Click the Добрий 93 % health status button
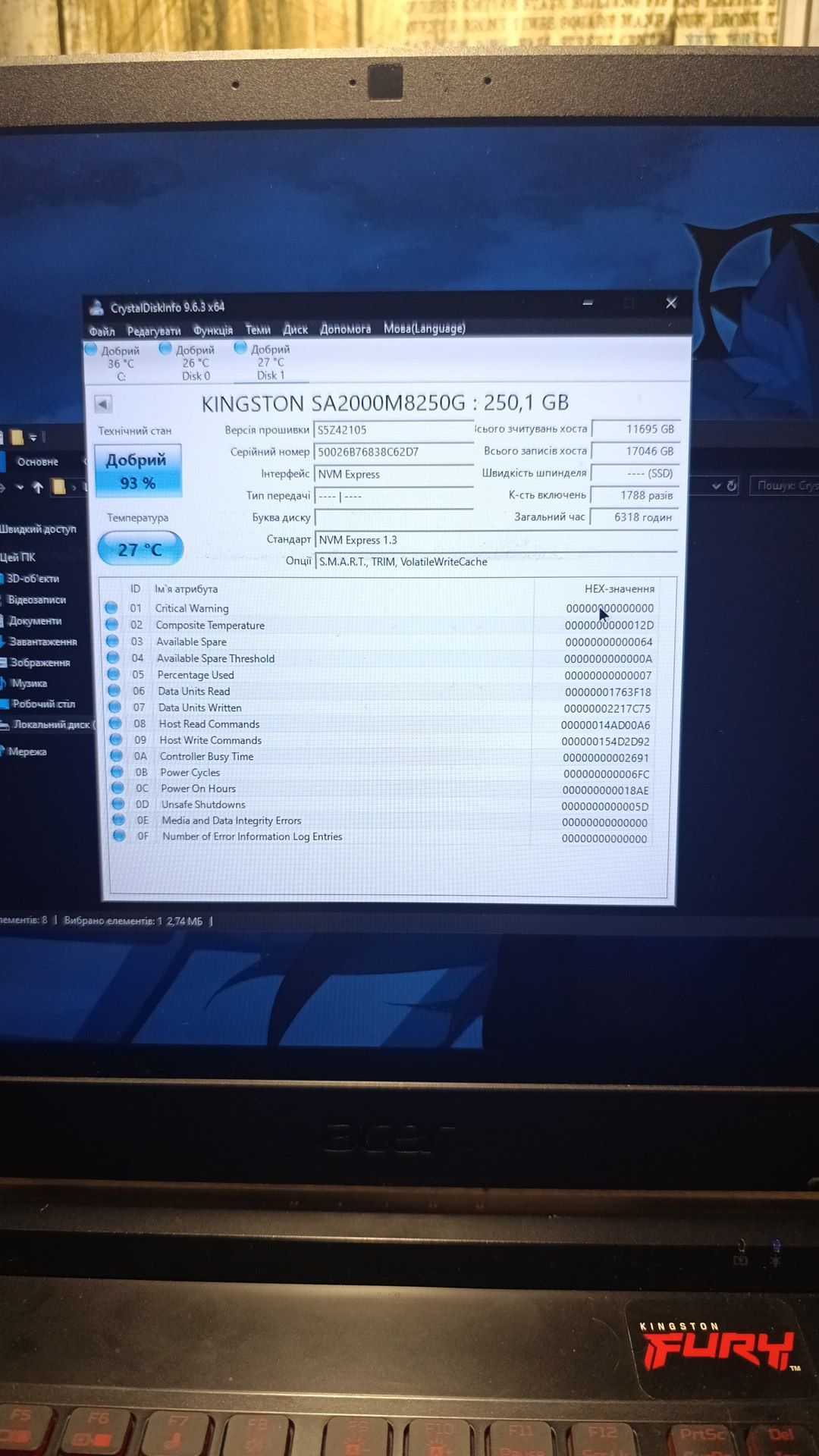819x1456 pixels. coord(137,471)
